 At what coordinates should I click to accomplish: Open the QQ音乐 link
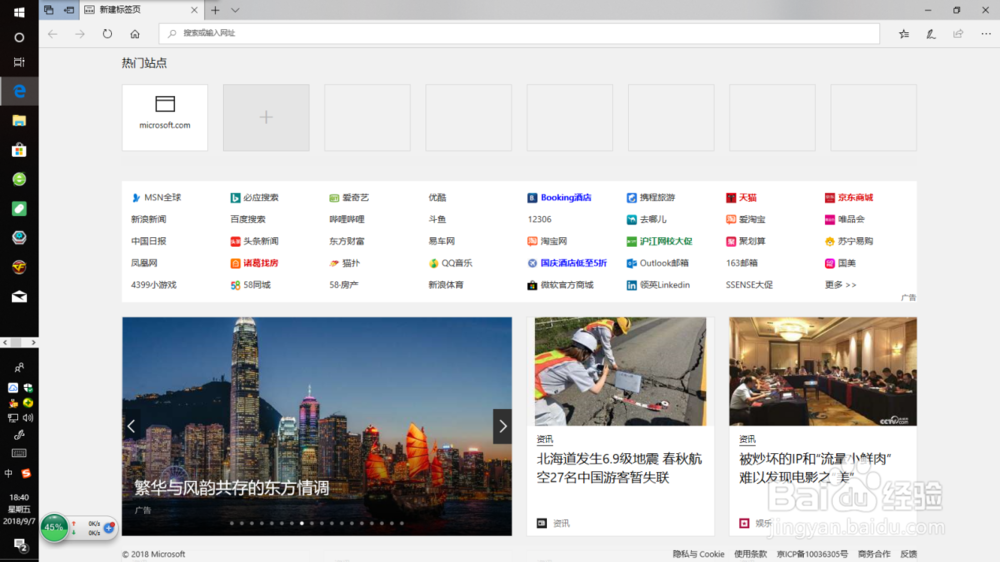point(450,263)
